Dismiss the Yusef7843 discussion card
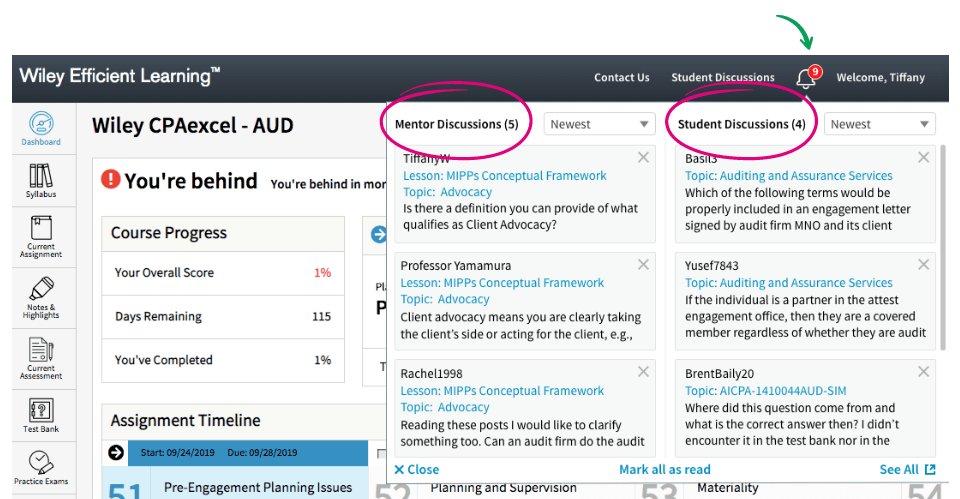The width and height of the screenshot is (960, 499). click(923, 265)
